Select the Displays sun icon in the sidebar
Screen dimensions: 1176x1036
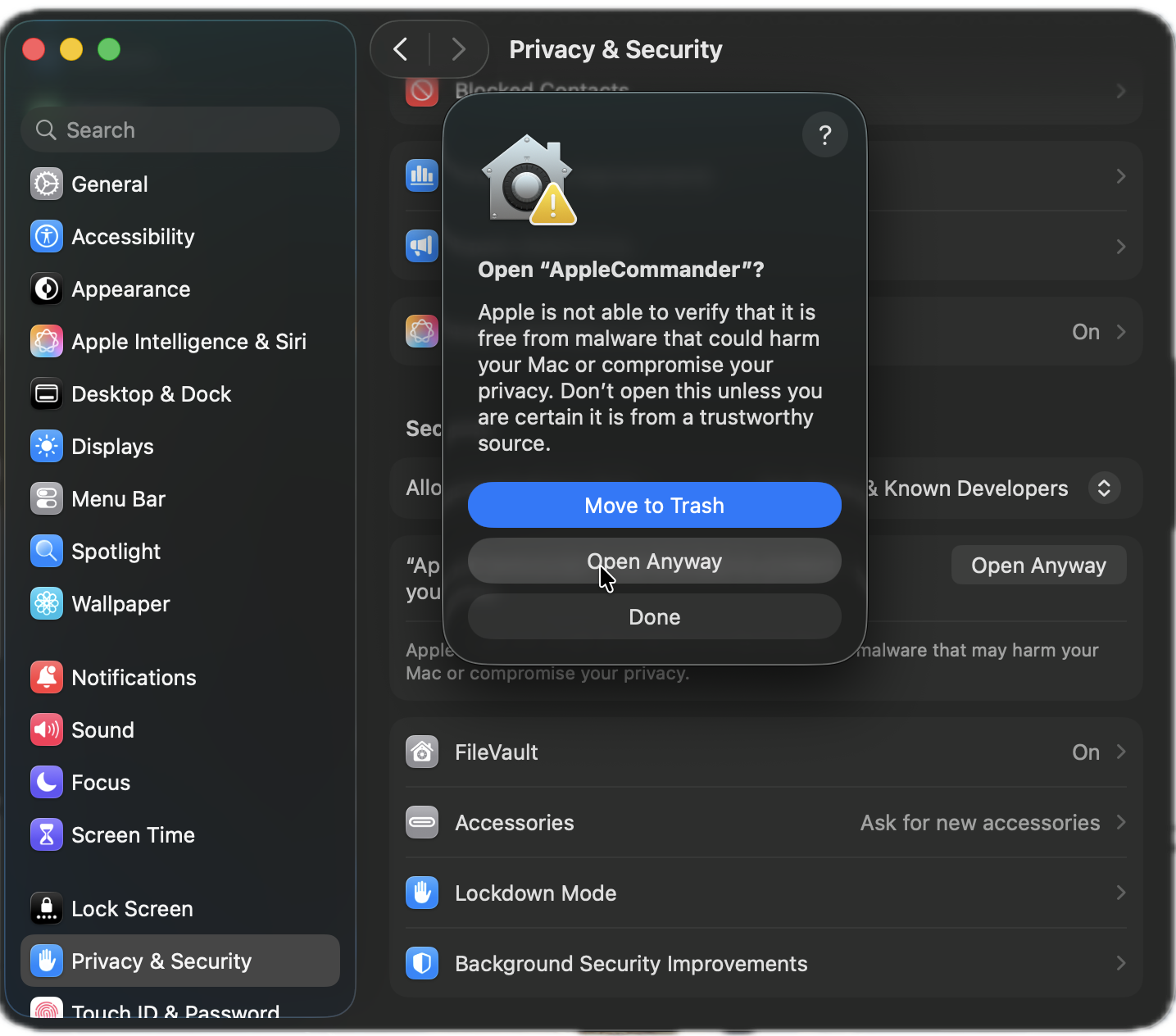coord(47,446)
